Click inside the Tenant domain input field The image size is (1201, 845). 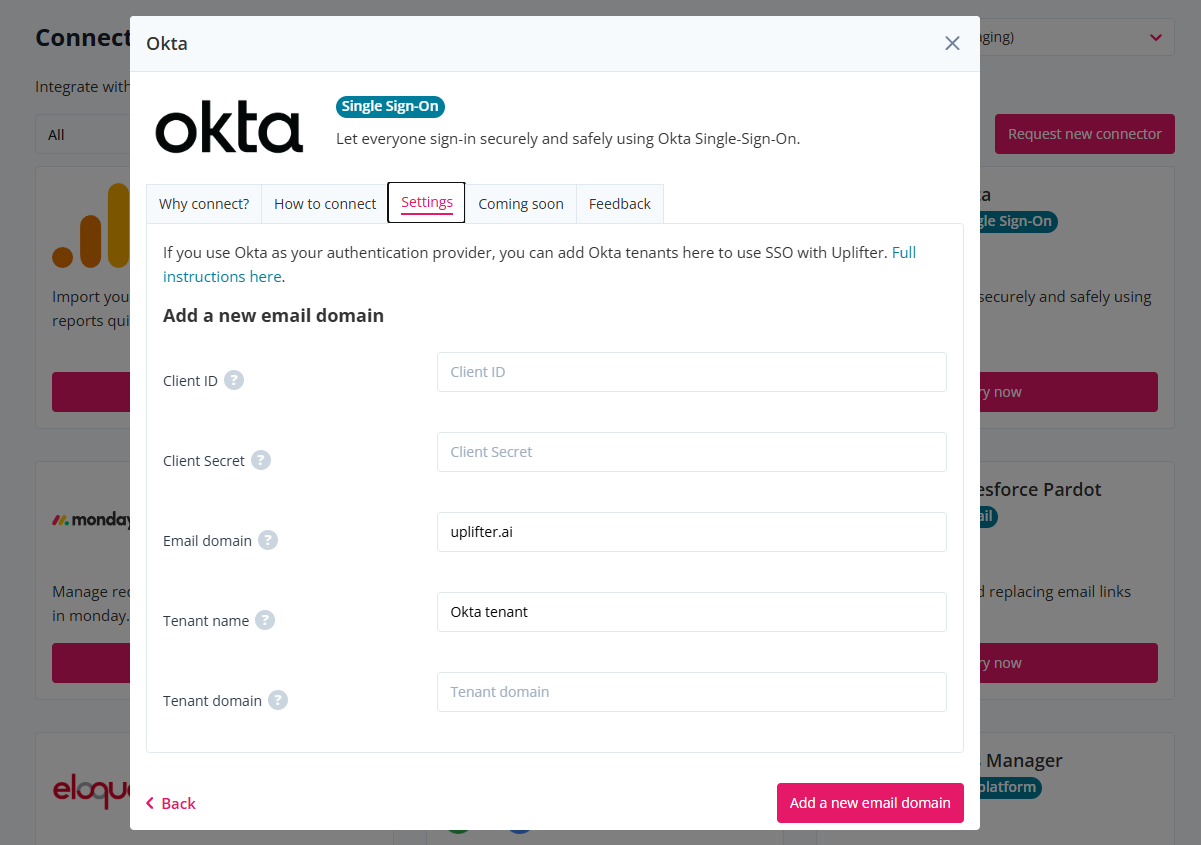[x=691, y=692]
